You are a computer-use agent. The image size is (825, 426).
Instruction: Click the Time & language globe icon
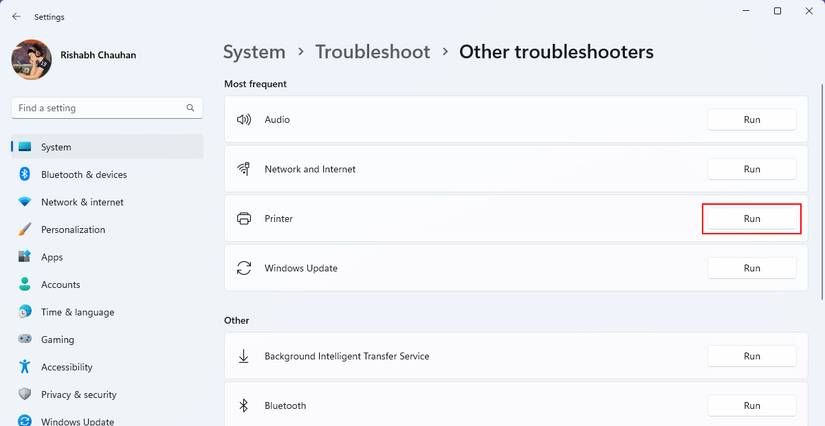[25, 312]
